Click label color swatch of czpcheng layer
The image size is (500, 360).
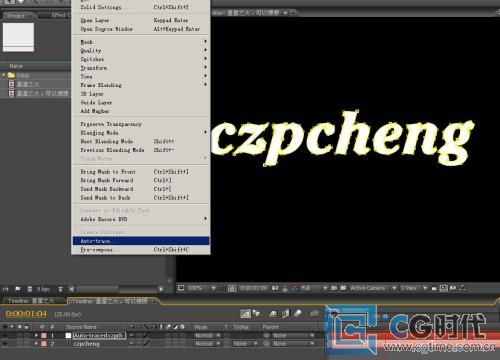[44, 343]
